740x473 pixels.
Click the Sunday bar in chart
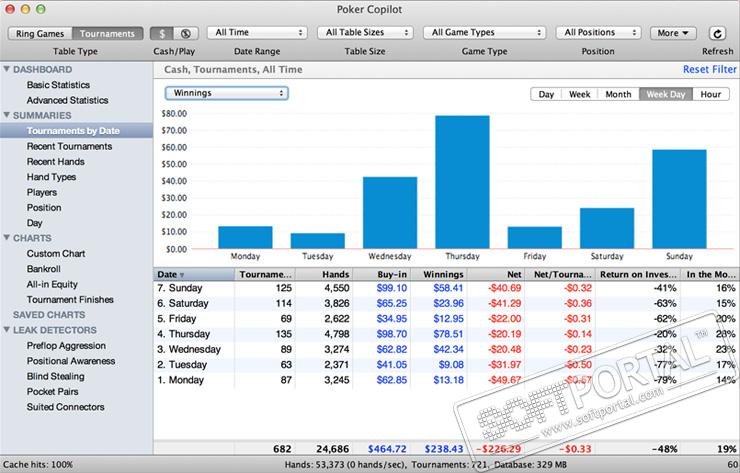pos(679,199)
